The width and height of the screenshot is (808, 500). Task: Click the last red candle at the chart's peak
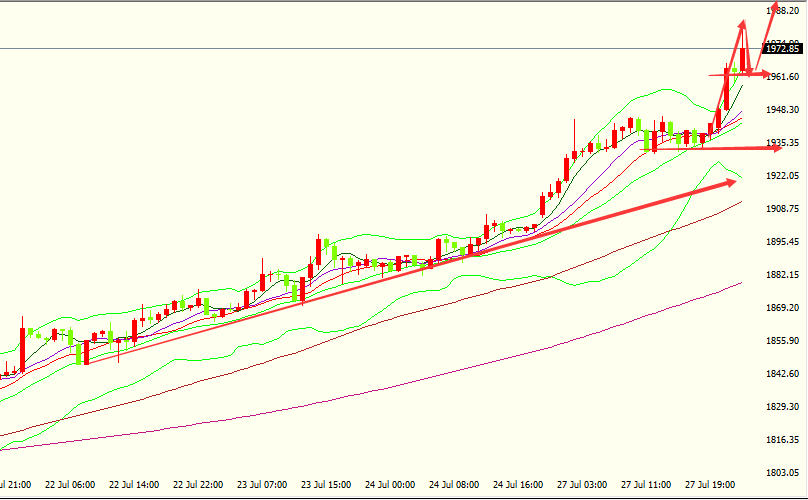pos(743,58)
